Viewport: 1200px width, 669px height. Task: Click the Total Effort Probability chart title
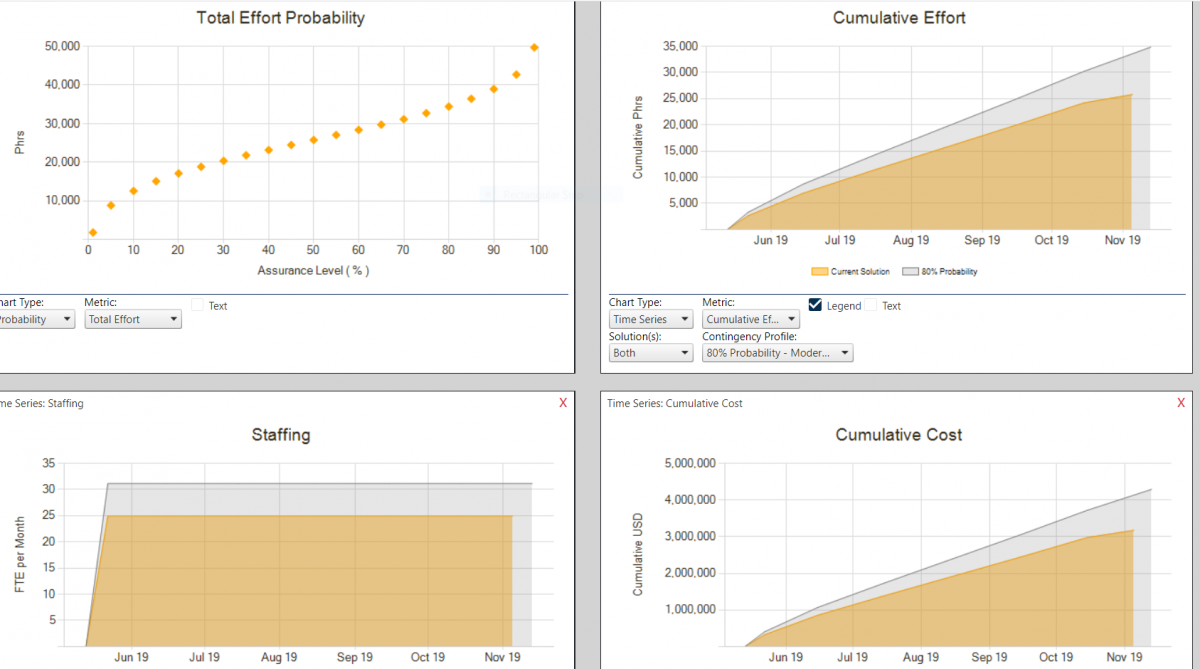coord(281,18)
